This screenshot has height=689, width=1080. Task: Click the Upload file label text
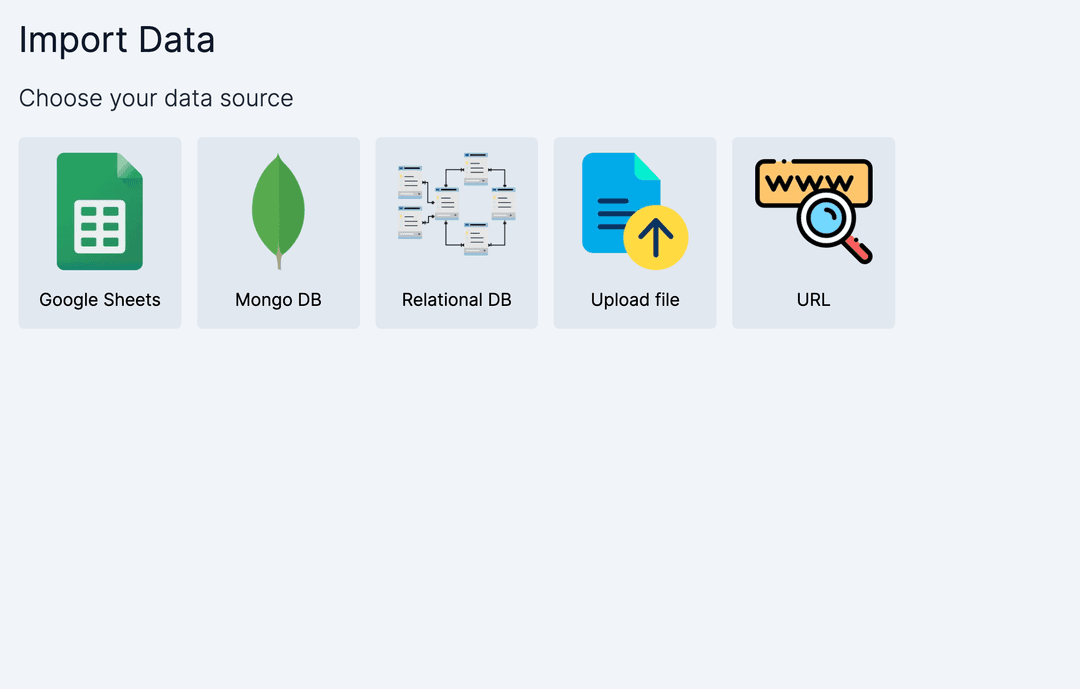(x=635, y=299)
